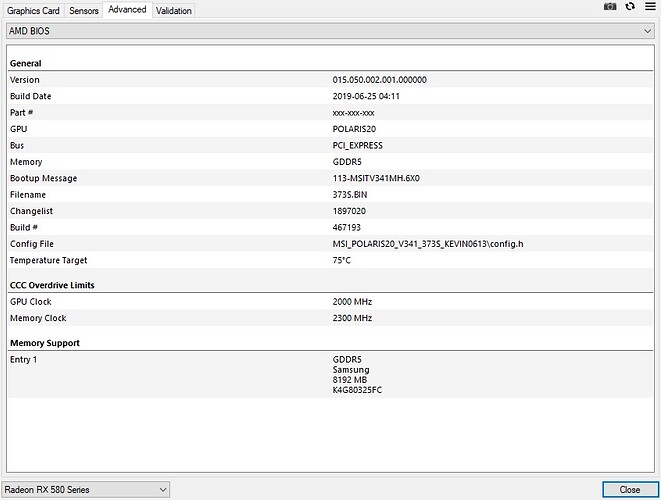The width and height of the screenshot is (661, 500).
Task: Select the Memory Clock value 2300 MHz
Action: tap(352, 318)
